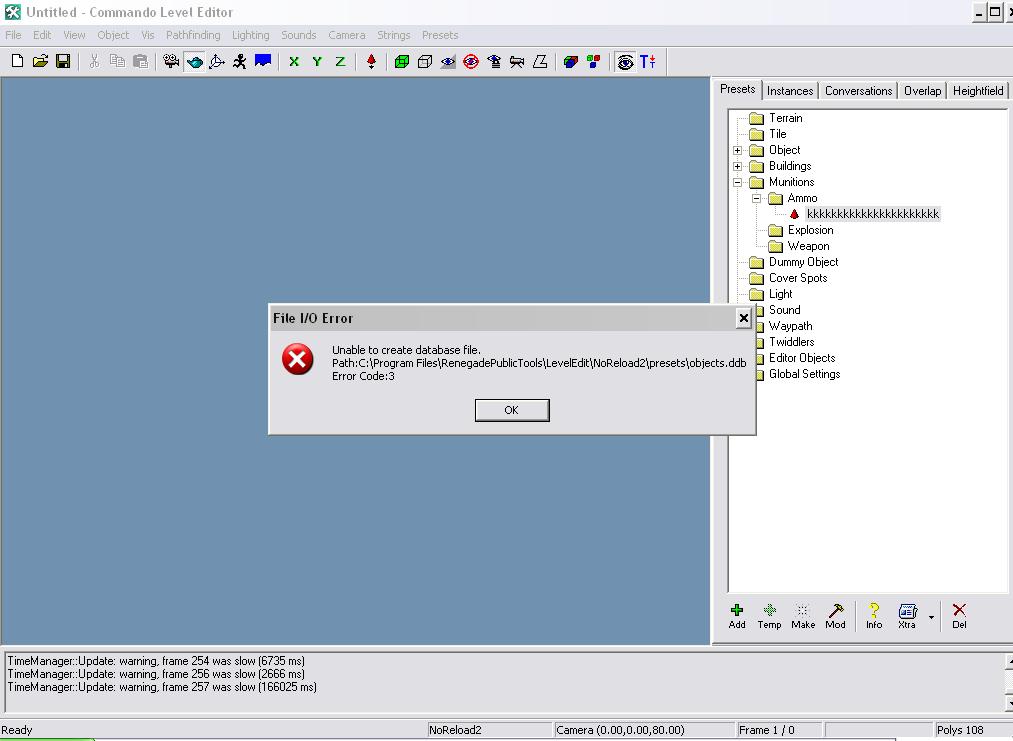Image resolution: width=1013 pixels, height=741 pixels.
Task: Click the Del red X icon
Action: (959, 616)
